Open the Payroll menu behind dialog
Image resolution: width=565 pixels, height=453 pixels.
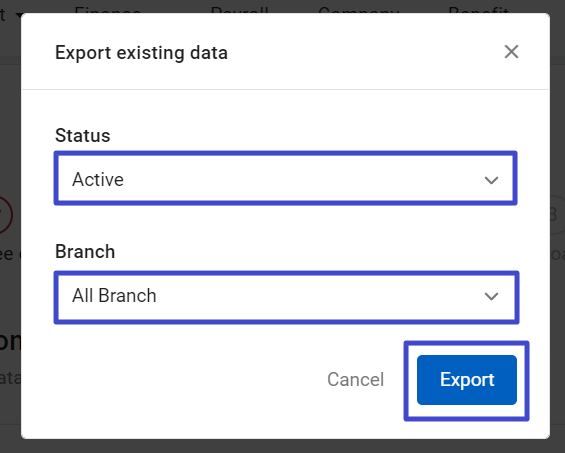[x=239, y=10]
